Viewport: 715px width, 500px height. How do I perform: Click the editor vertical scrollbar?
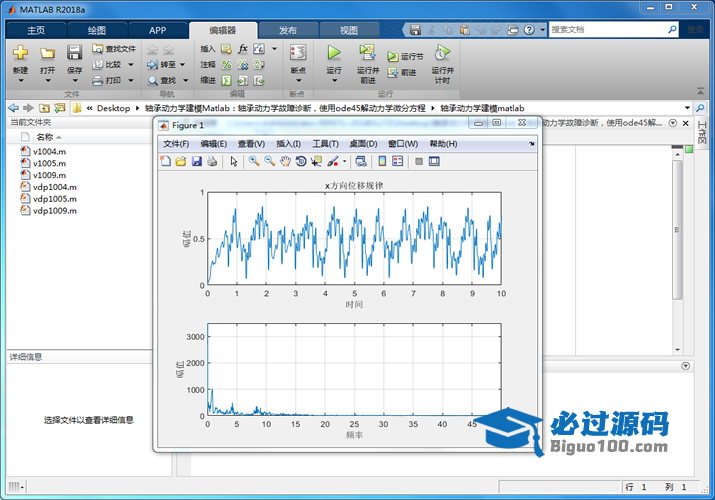[677, 230]
